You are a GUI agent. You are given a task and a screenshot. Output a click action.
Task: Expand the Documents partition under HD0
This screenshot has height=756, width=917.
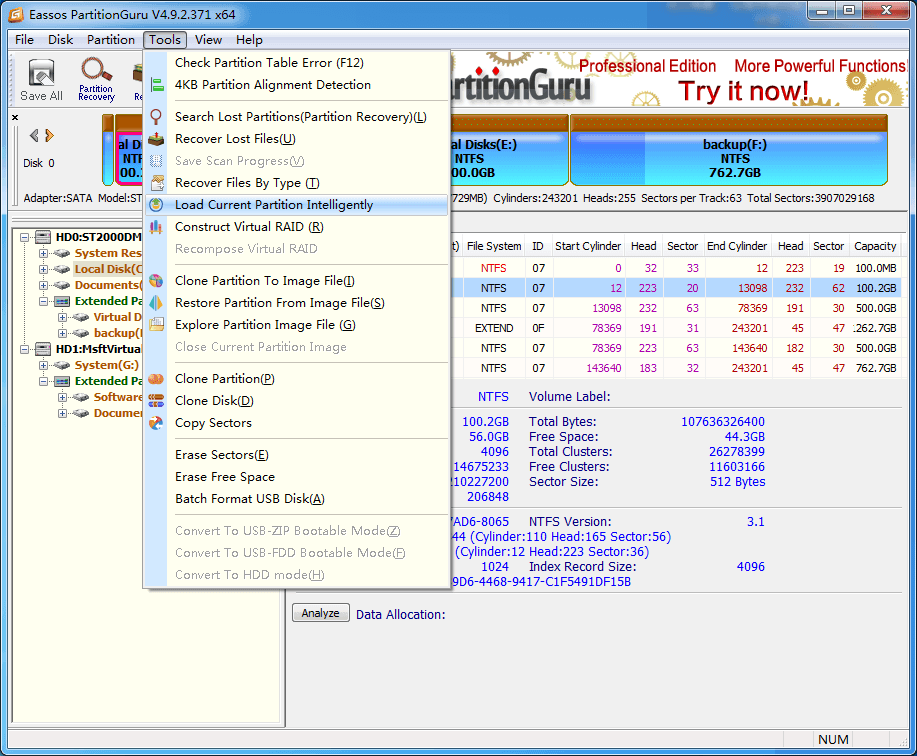43,285
